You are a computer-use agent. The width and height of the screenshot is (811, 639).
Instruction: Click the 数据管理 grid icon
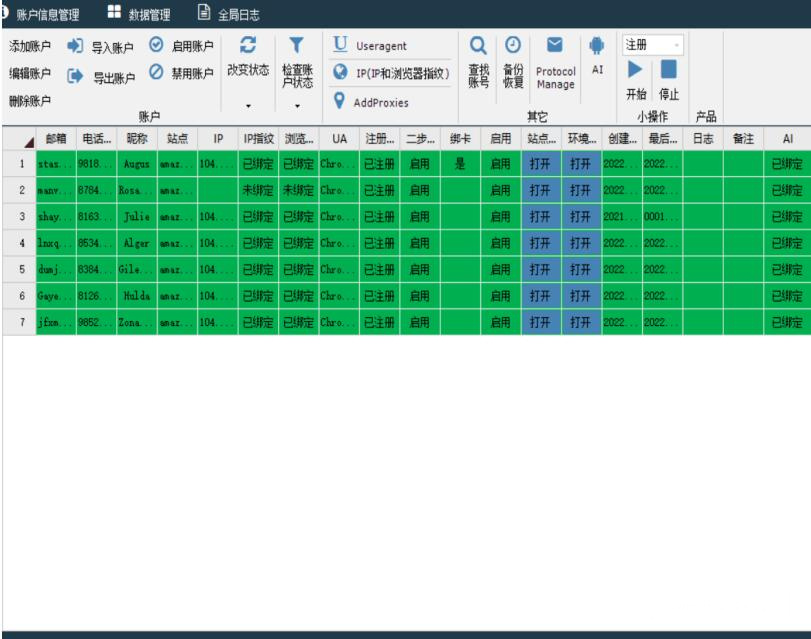click(x=114, y=12)
